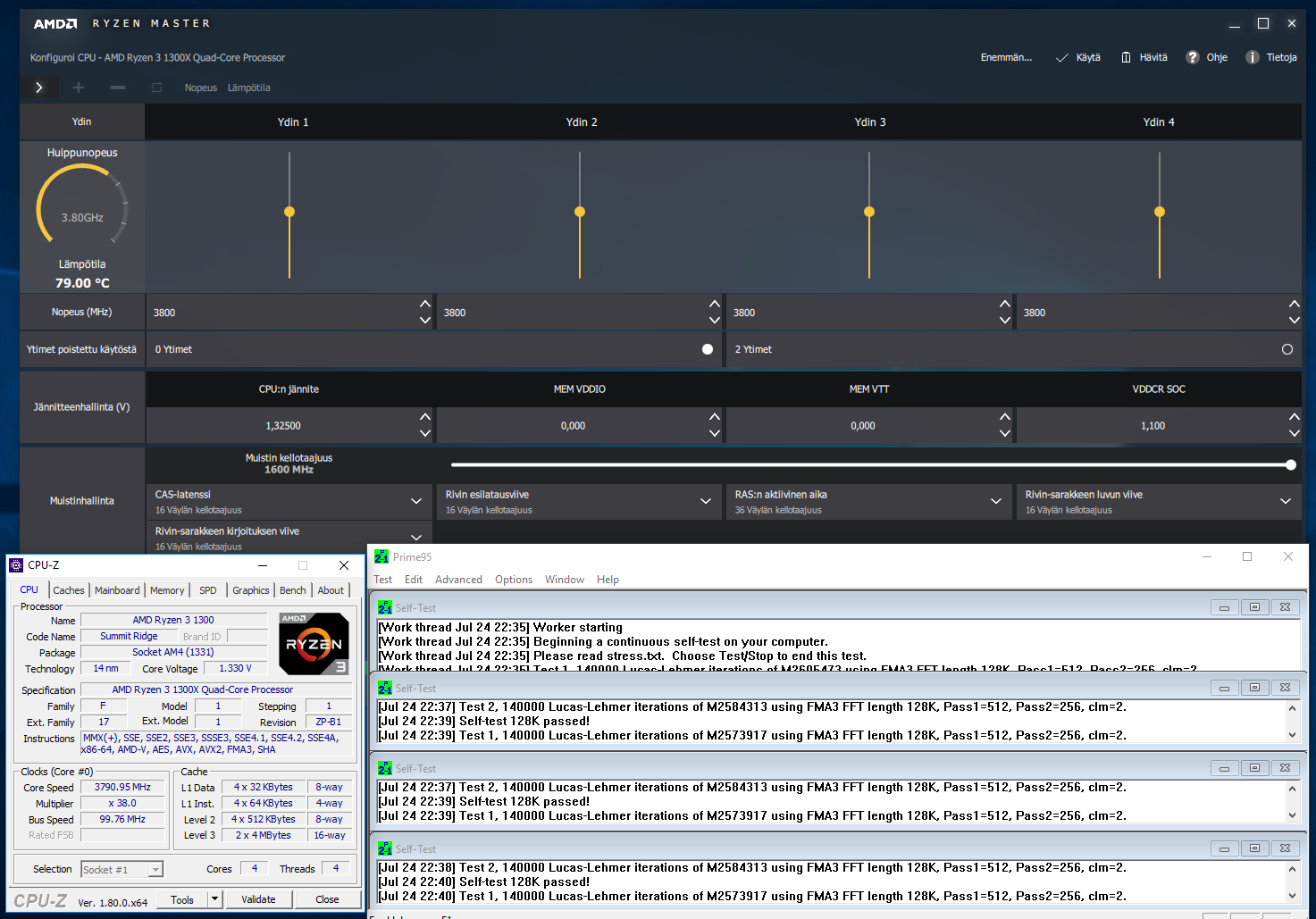Close the first Self-Test worker window

pos(1285,607)
